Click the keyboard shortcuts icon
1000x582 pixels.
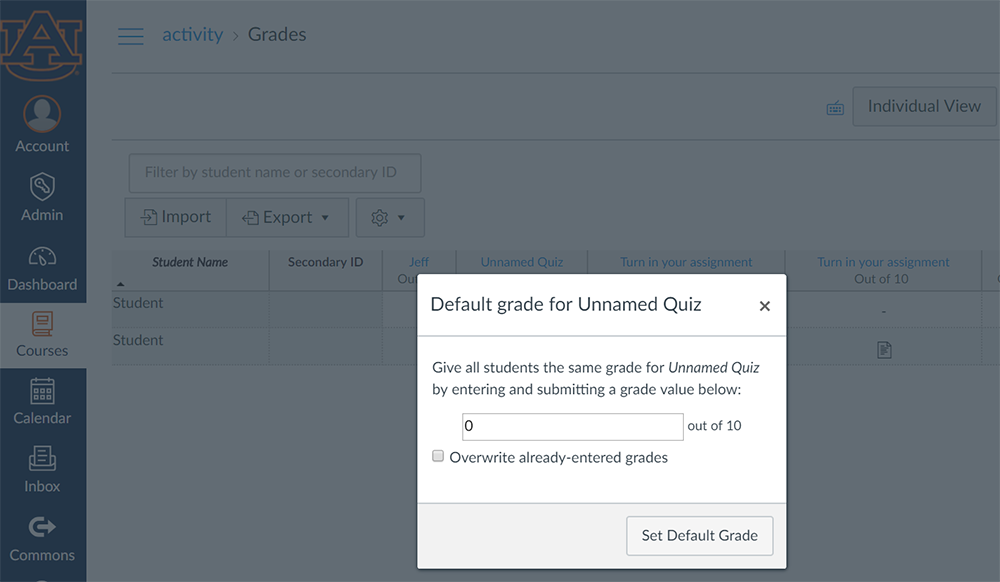835,108
